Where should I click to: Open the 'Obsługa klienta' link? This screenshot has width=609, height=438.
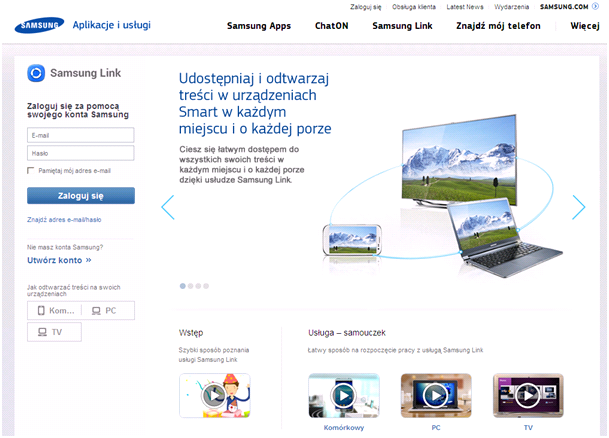(414, 7)
